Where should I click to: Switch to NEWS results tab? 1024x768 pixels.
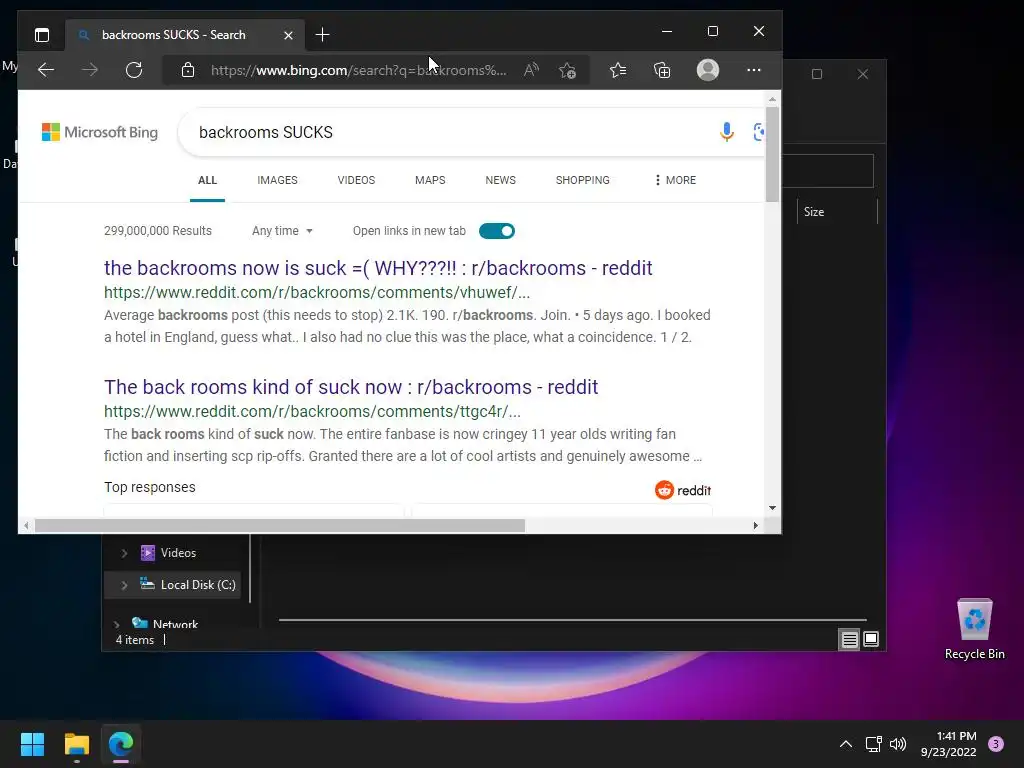click(500, 180)
